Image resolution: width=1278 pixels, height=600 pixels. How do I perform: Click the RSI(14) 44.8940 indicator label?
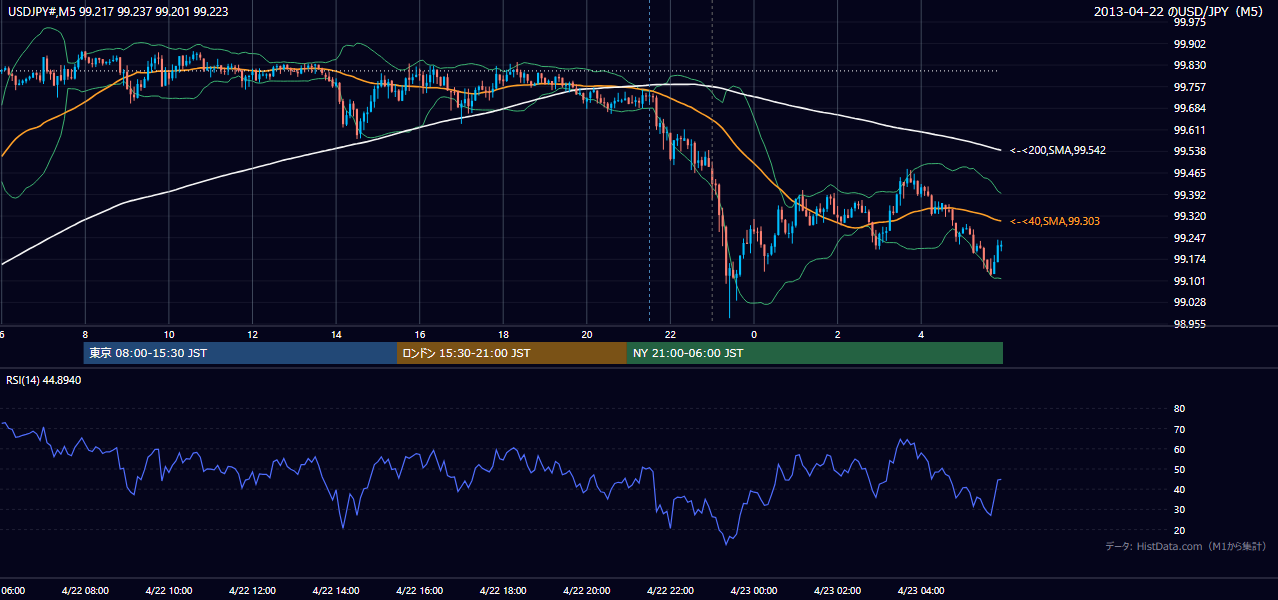pyautogui.click(x=44, y=380)
